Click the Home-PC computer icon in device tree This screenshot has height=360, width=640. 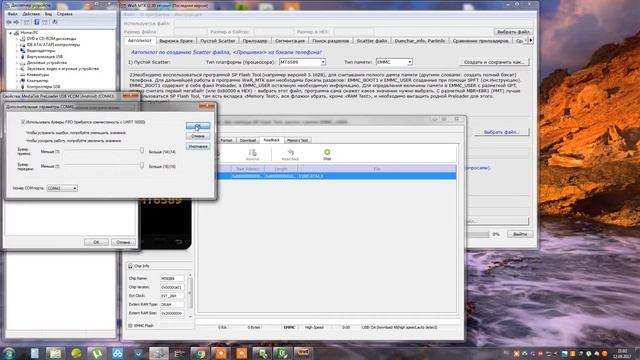click(x=17, y=33)
